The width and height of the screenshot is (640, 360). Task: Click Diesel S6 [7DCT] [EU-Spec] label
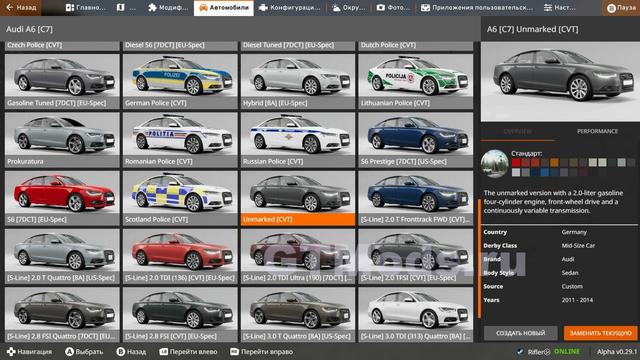coord(164,45)
